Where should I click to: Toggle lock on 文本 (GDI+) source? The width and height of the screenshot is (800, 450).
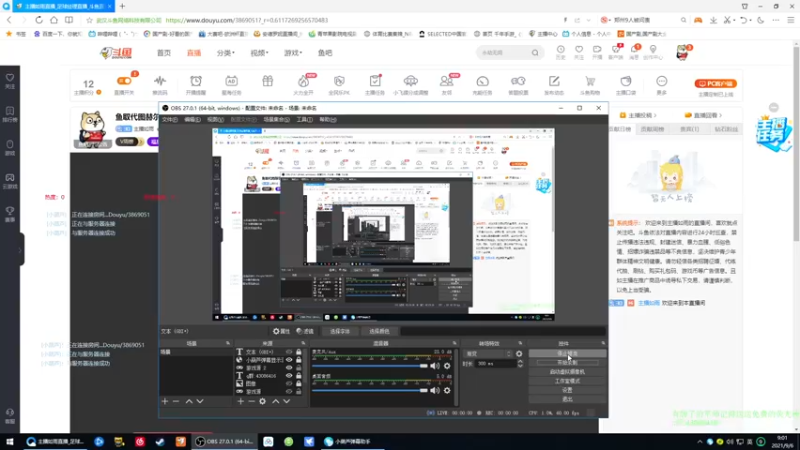[x=299, y=352]
